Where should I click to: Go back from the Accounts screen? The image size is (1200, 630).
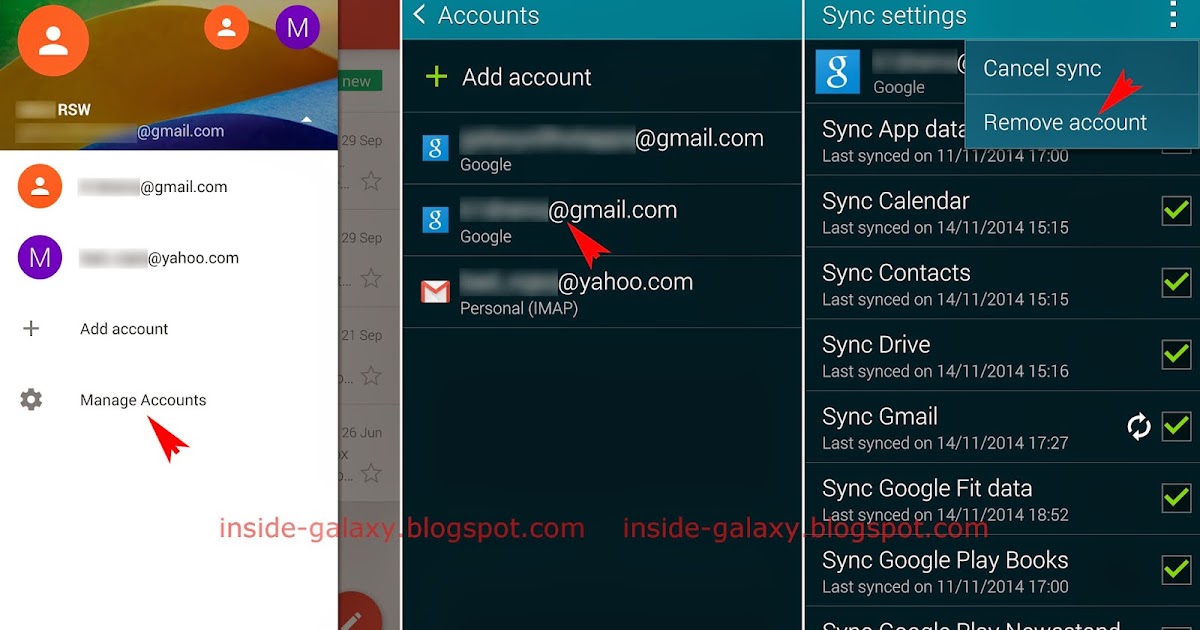[419, 15]
